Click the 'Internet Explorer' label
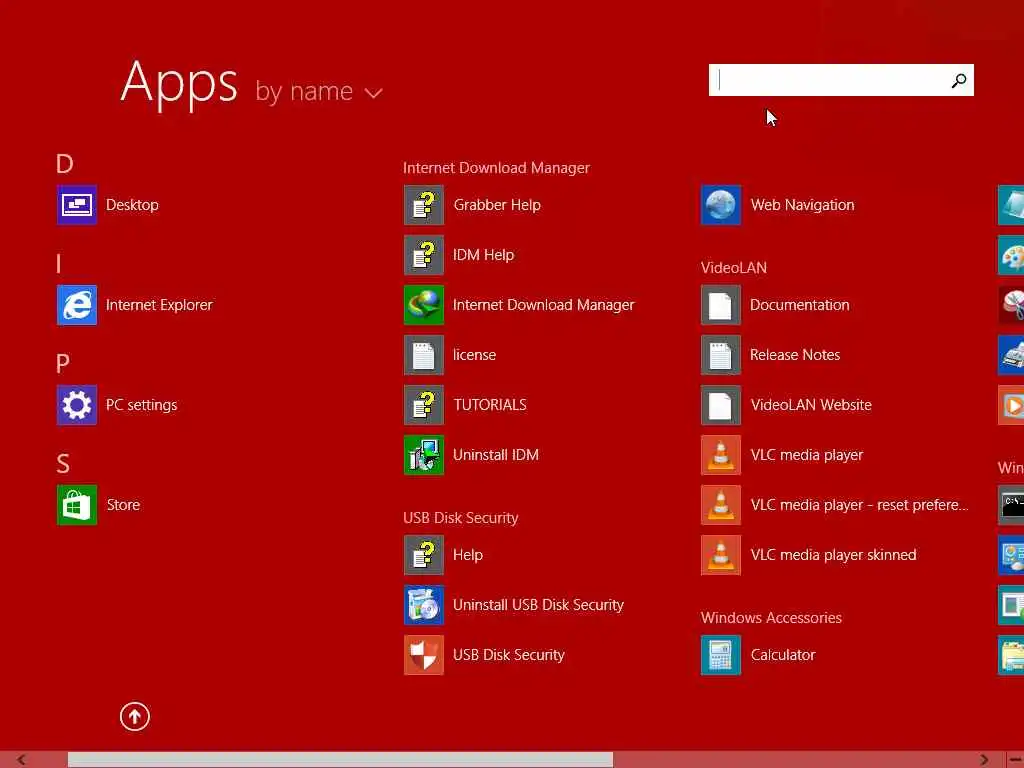Image resolution: width=1024 pixels, height=768 pixels. tap(159, 305)
